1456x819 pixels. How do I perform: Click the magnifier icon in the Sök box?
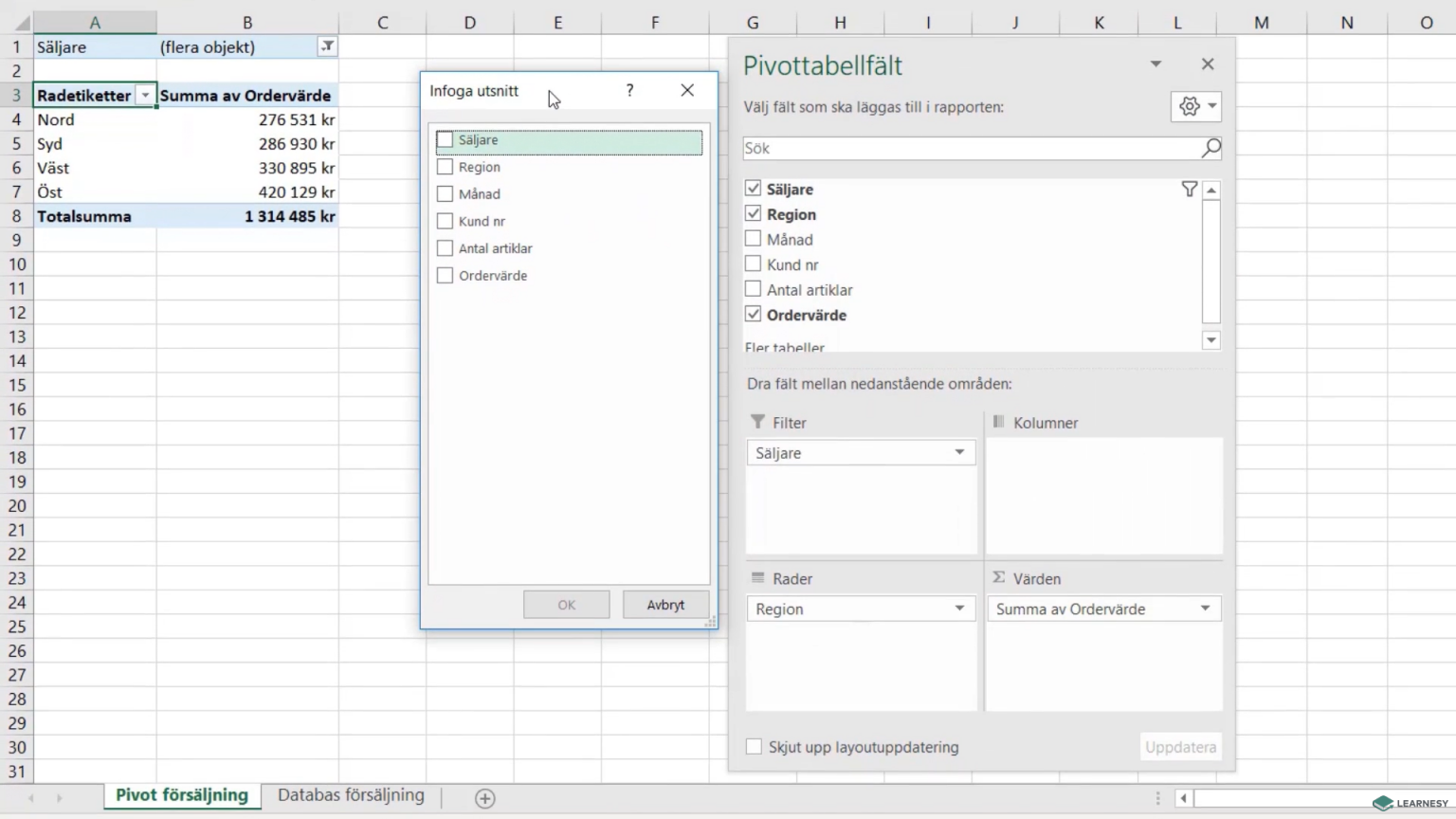click(1210, 148)
